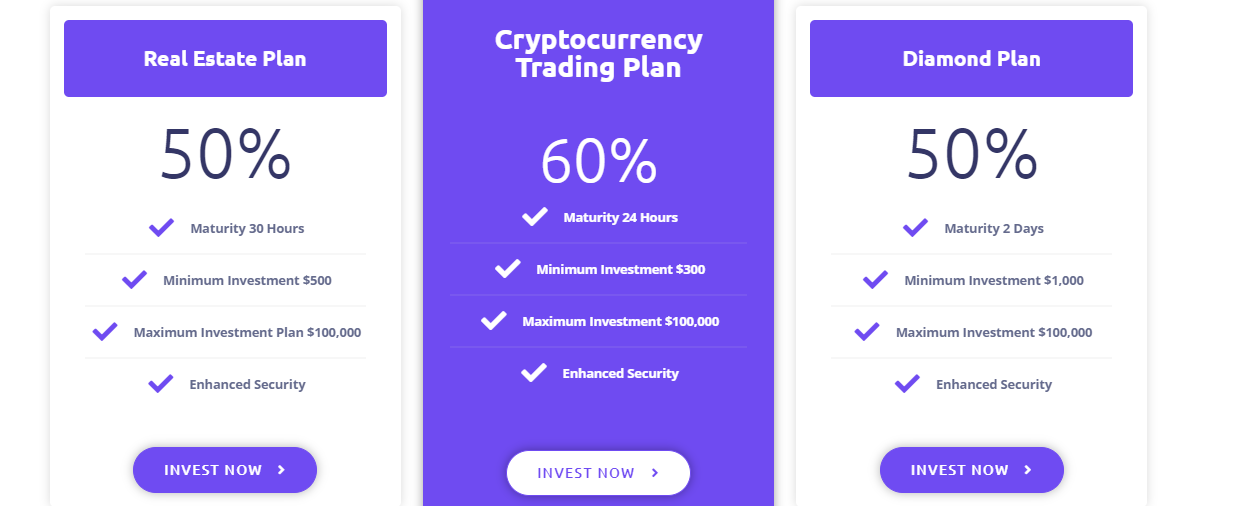Viewport: 1242px width, 506px height.
Task: Click the 60% return figure
Action: tap(598, 161)
